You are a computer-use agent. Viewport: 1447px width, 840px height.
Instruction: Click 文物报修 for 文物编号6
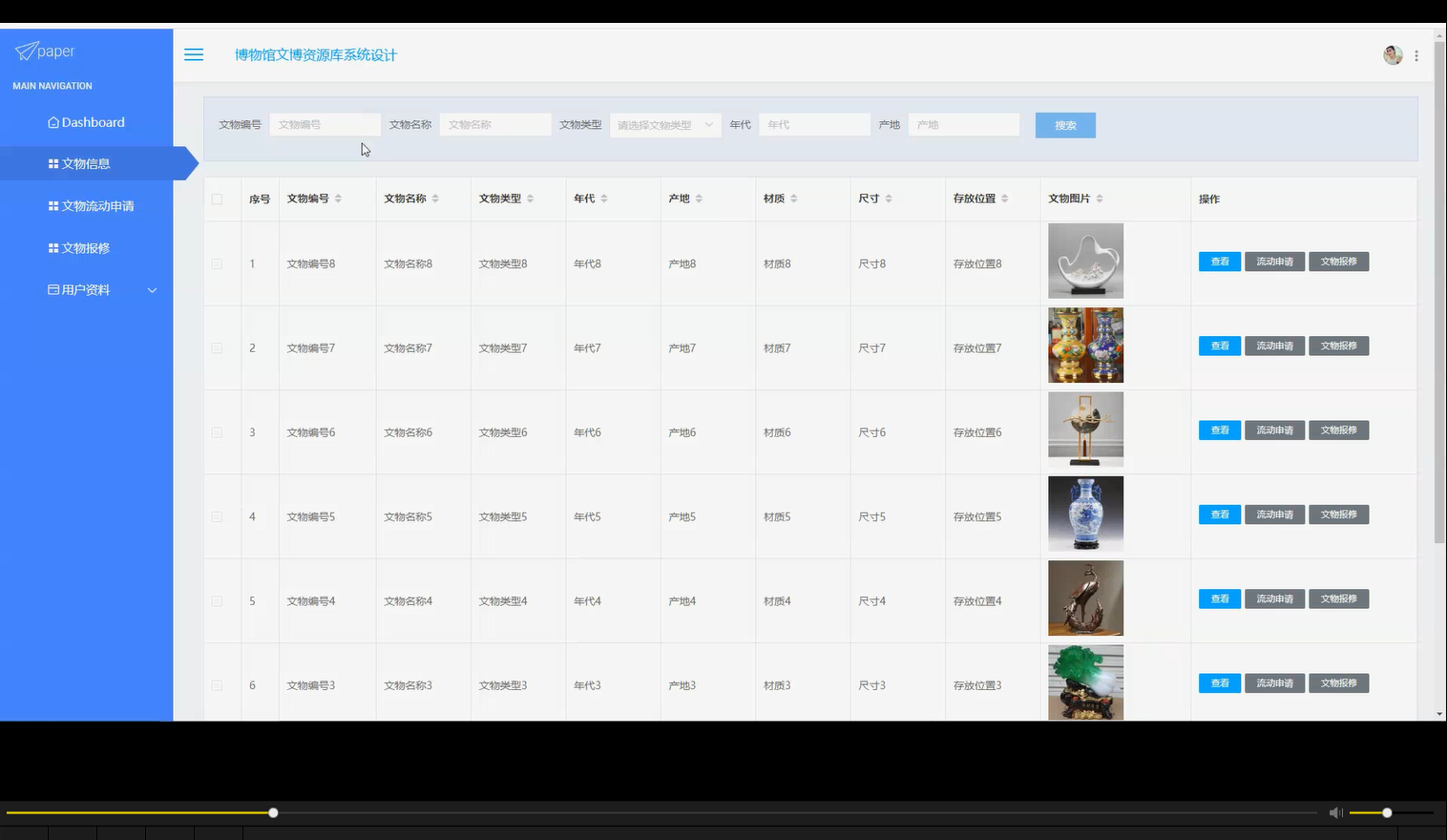point(1338,430)
